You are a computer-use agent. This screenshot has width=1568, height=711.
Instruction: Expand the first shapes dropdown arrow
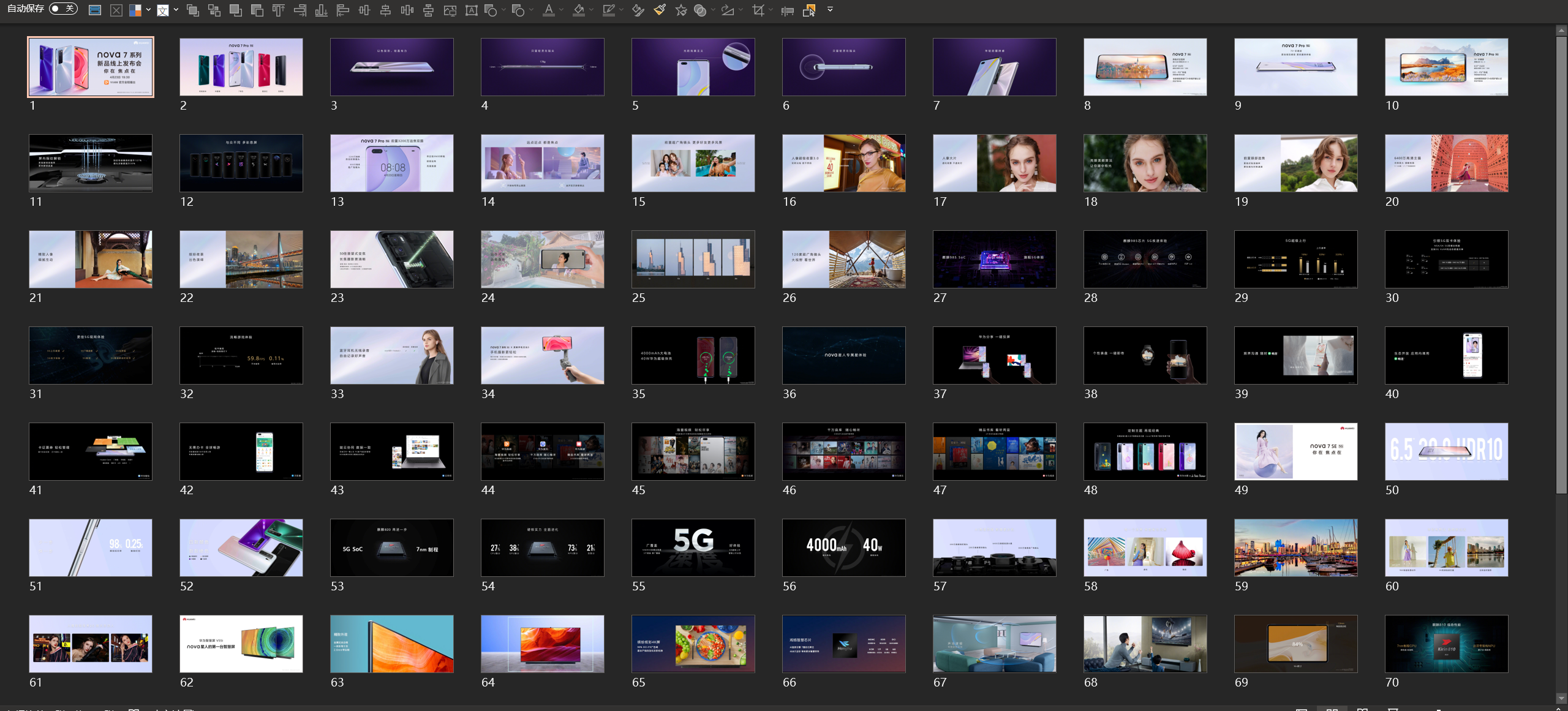(504, 10)
